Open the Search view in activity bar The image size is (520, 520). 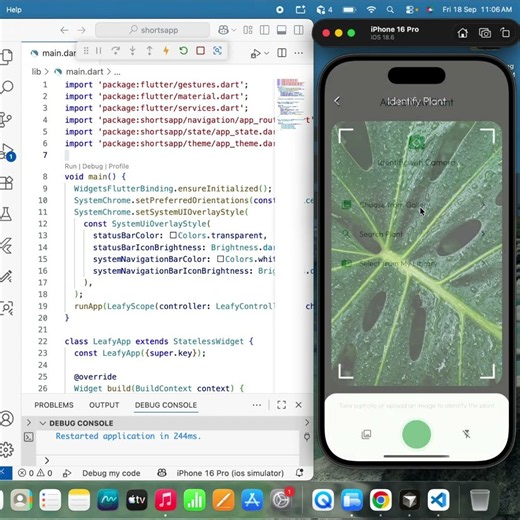click(x=7, y=87)
